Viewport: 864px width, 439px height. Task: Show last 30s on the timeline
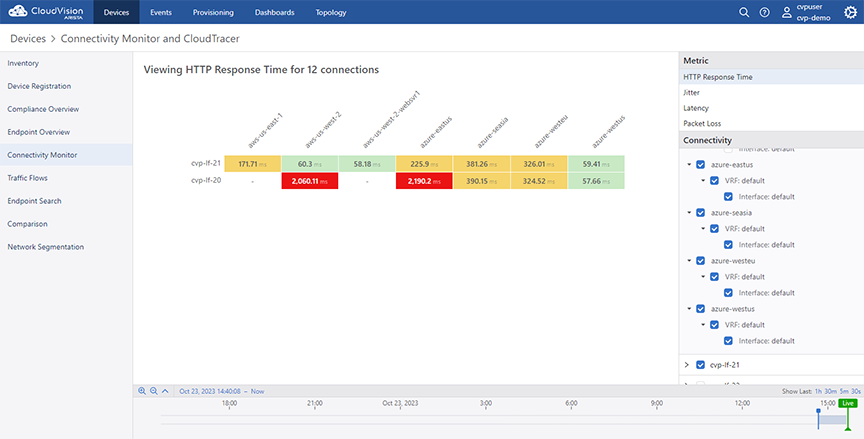(x=856, y=392)
